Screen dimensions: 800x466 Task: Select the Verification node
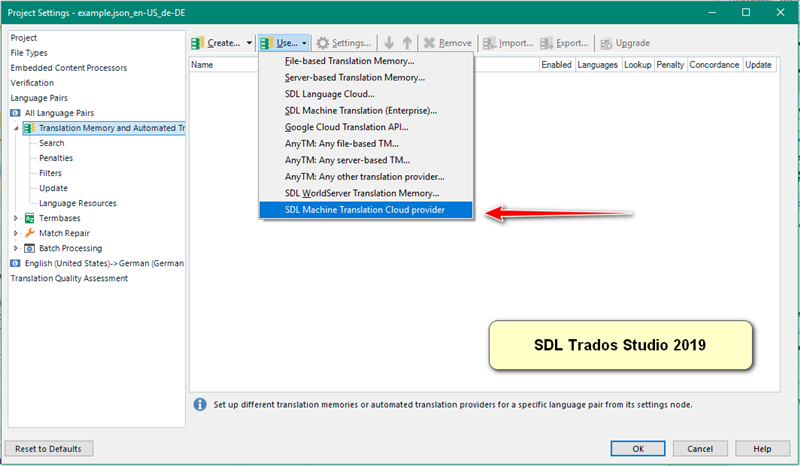[32, 83]
